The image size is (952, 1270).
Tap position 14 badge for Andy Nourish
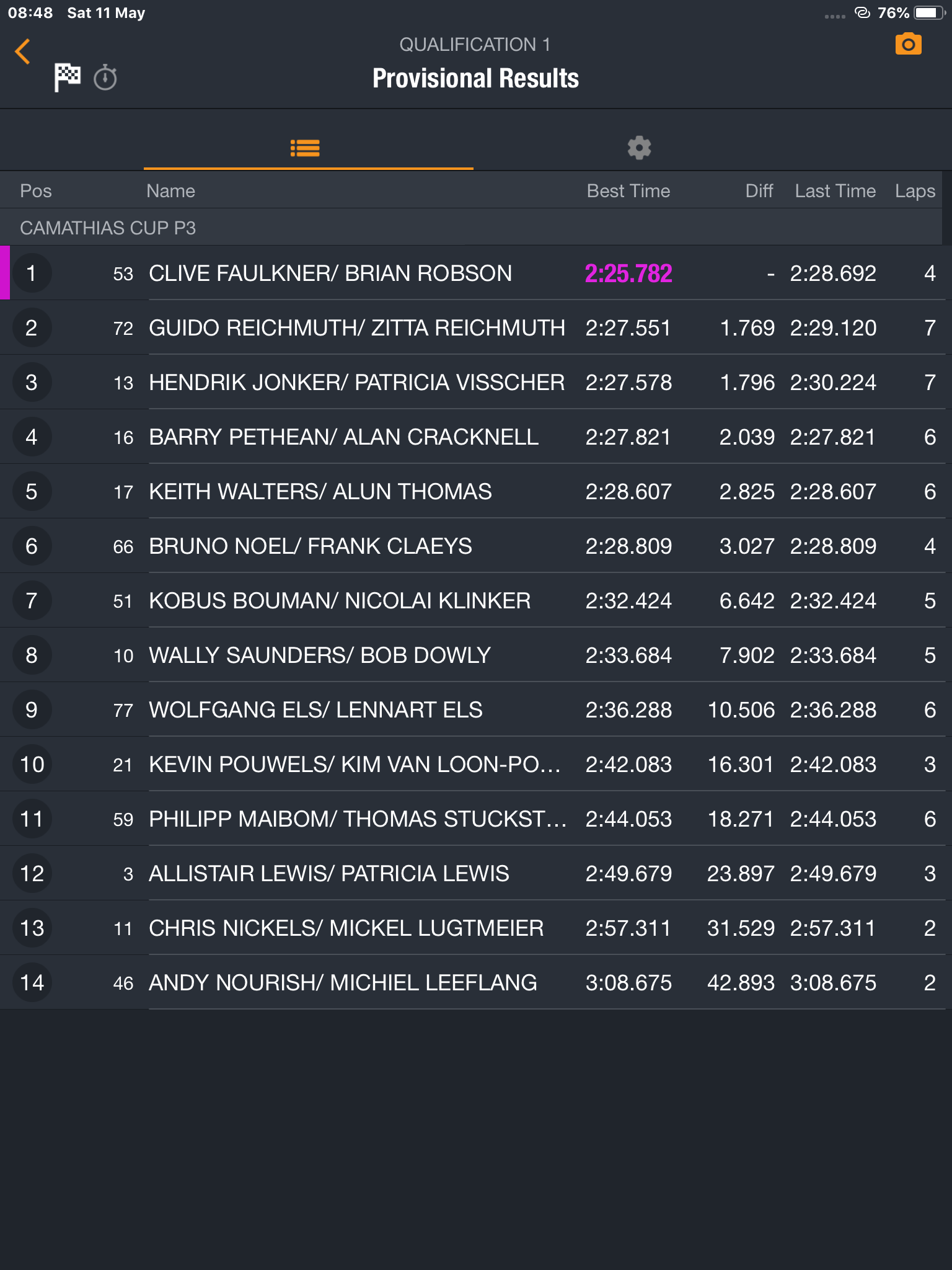[32, 983]
